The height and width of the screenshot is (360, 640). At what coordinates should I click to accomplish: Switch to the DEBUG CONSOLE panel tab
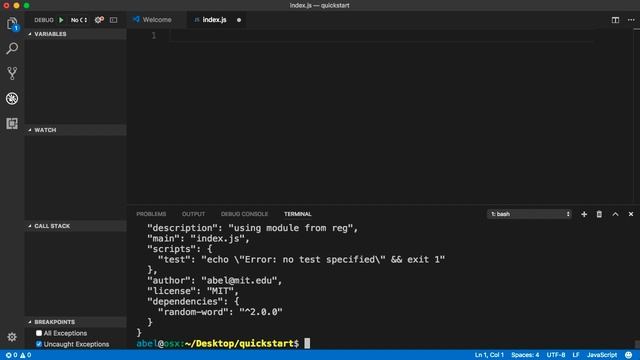(244, 214)
